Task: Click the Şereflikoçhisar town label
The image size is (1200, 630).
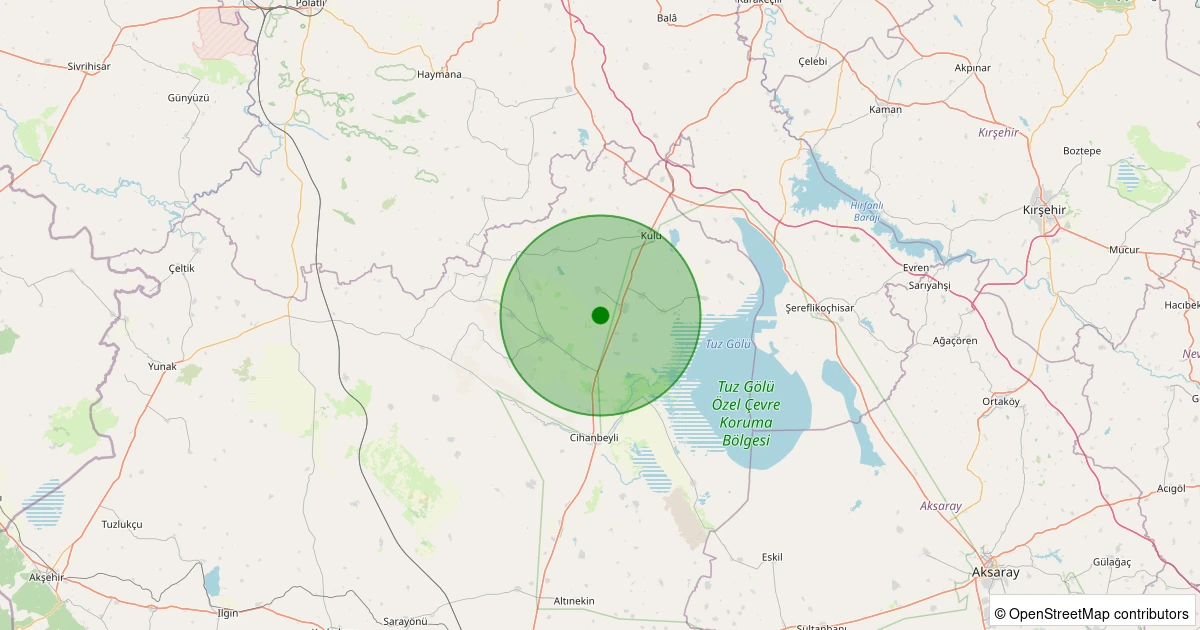Action: click(x=820, y=308)
